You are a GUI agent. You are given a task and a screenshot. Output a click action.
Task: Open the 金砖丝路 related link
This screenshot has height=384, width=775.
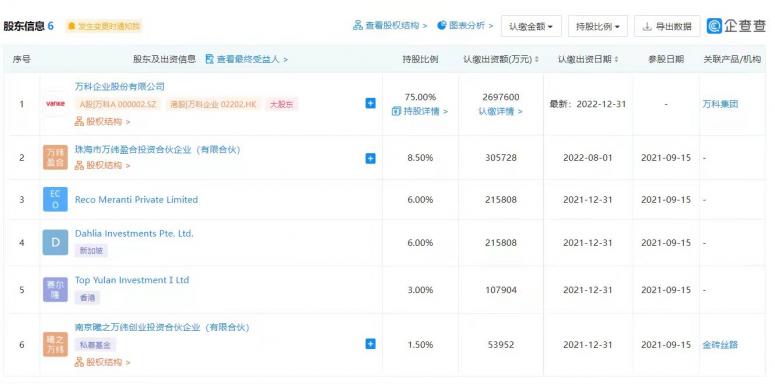click(x=720, y=344)
